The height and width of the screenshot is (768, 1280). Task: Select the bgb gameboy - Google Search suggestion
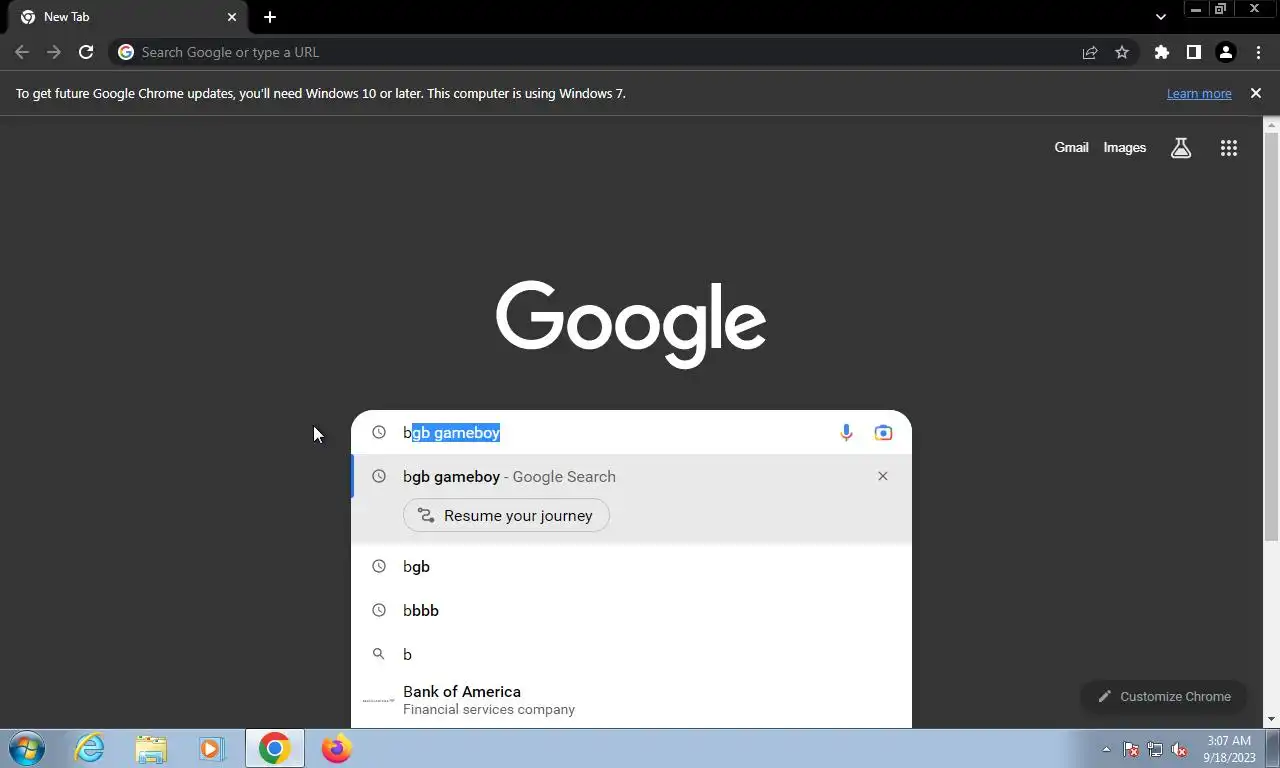pos(631,476)
